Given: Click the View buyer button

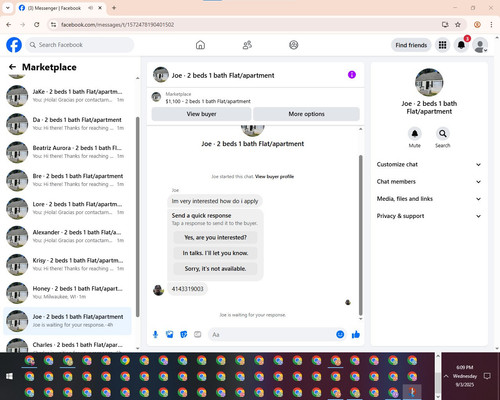Looking at the screenshot, I should pyautogui.click(x=201, y=114).
